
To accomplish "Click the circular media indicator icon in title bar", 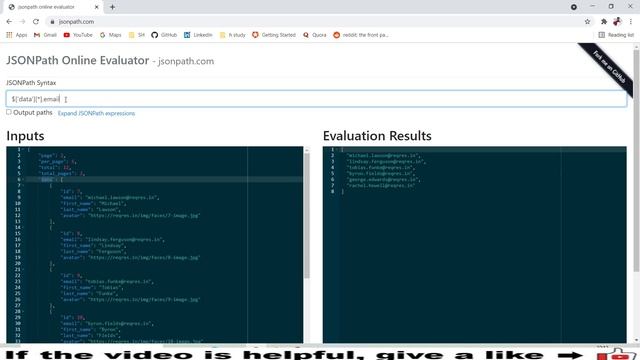I will pyautogui.click(x=574, y=7).
